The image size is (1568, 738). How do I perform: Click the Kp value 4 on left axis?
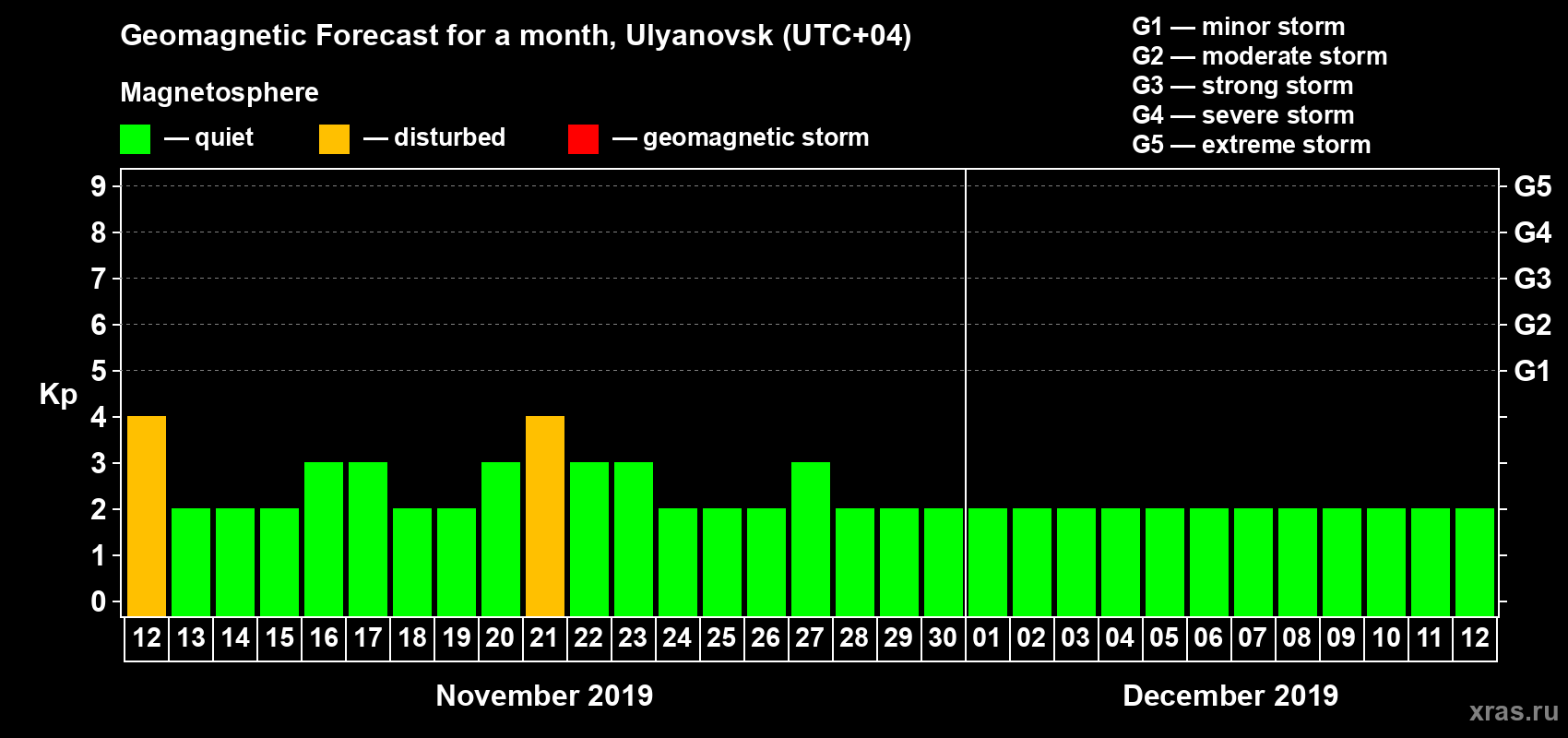[x=99, y=417]
